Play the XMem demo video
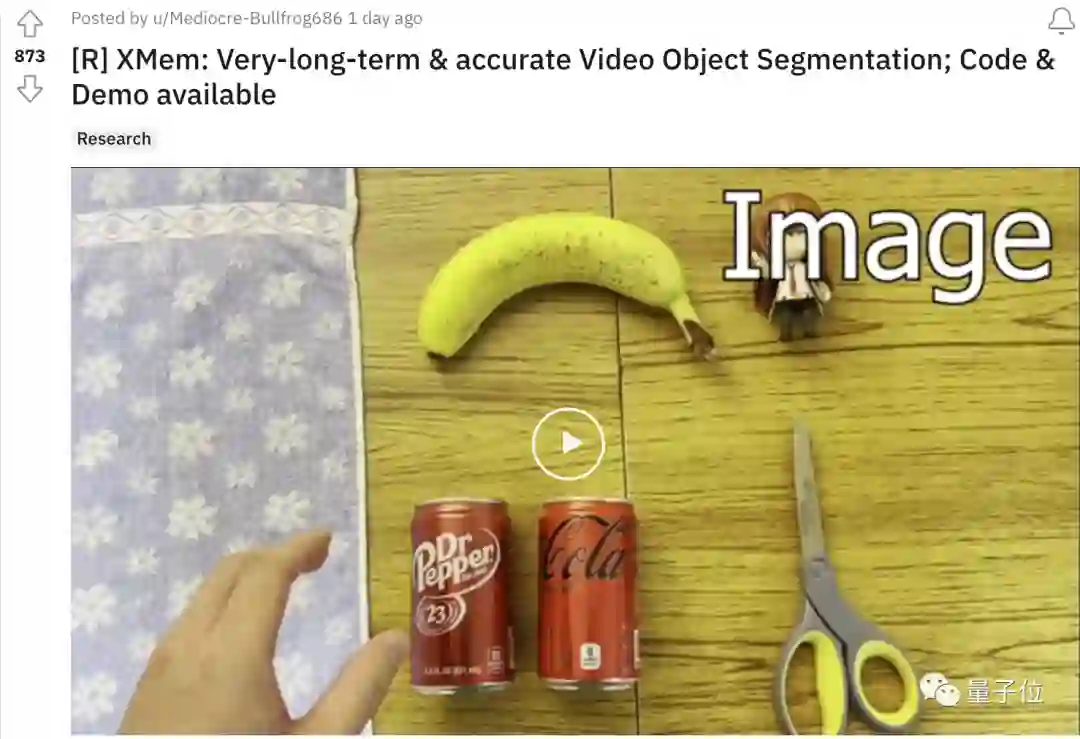Screen dimensions: 1080x739 tap(568, 444)
